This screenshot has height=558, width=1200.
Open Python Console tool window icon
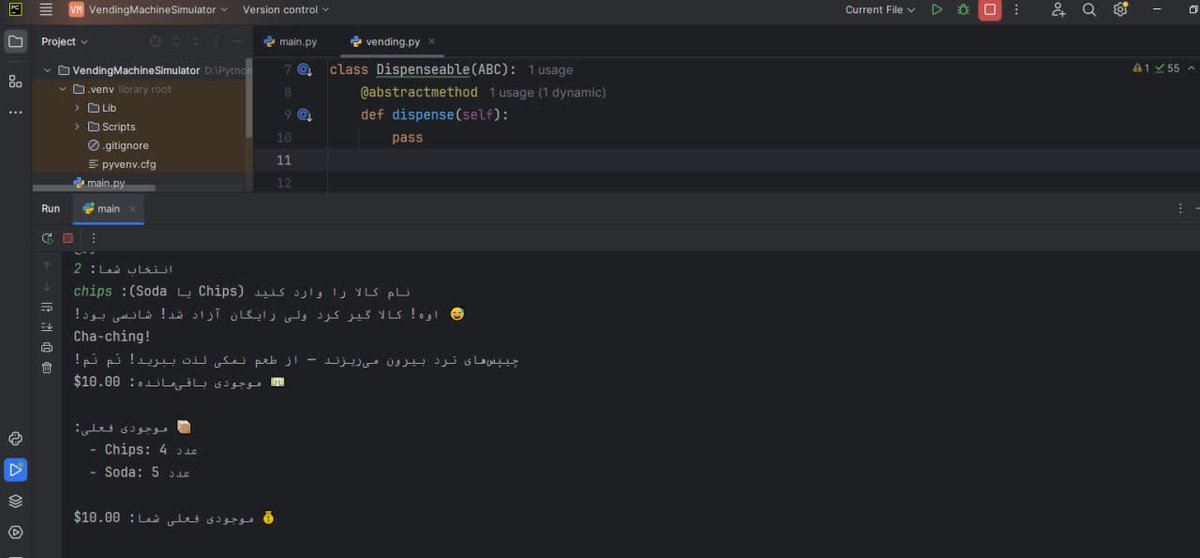(x=15, y=439)
